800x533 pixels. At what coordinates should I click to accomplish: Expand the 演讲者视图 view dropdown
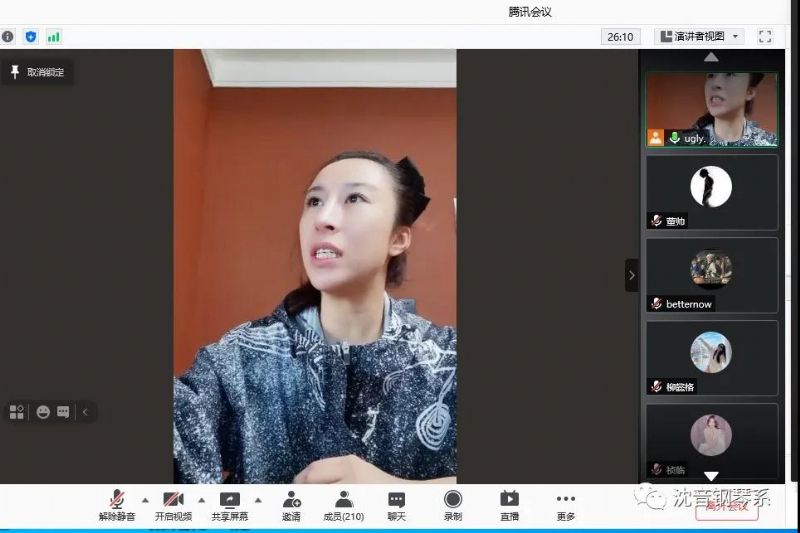[x=700, y=36]
